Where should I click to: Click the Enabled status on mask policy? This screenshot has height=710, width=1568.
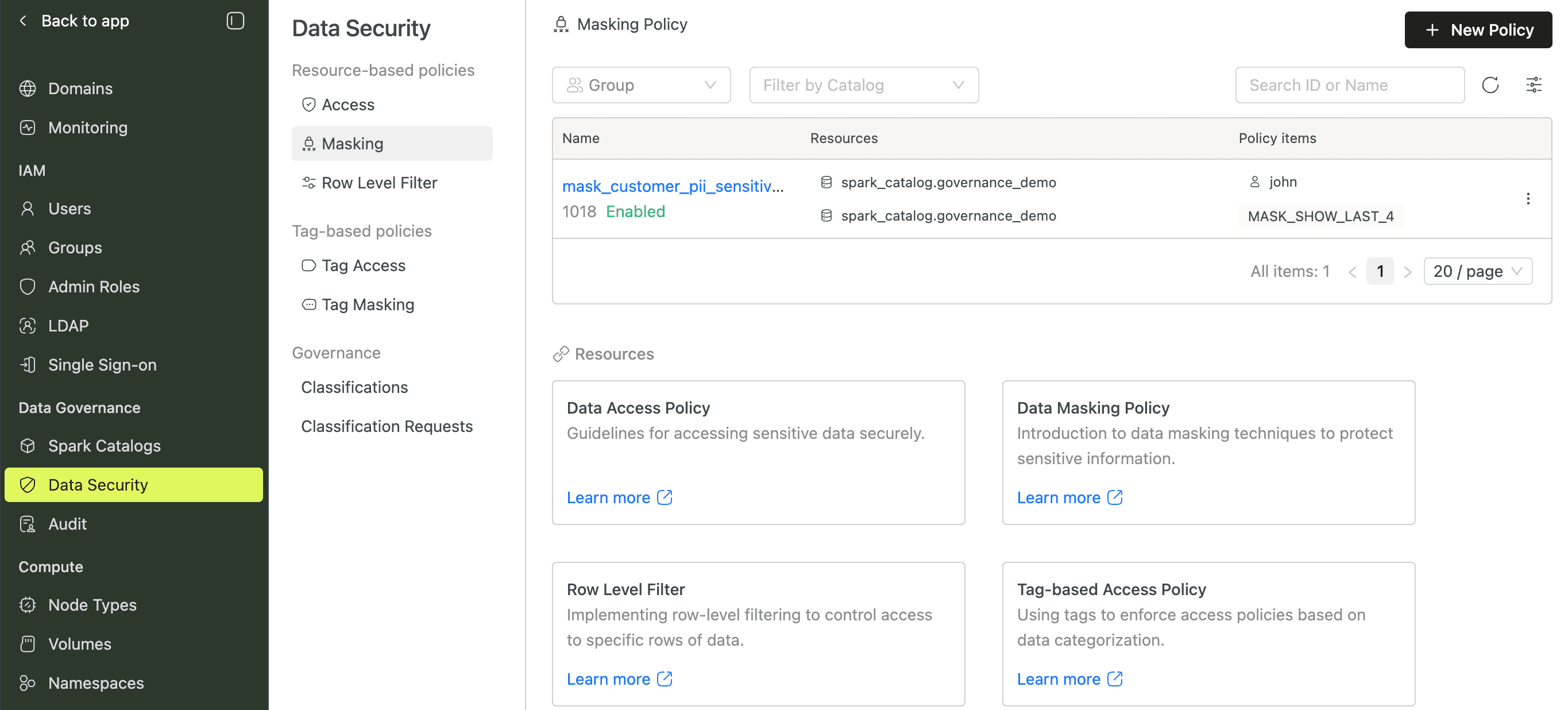(x=635, y=211)
